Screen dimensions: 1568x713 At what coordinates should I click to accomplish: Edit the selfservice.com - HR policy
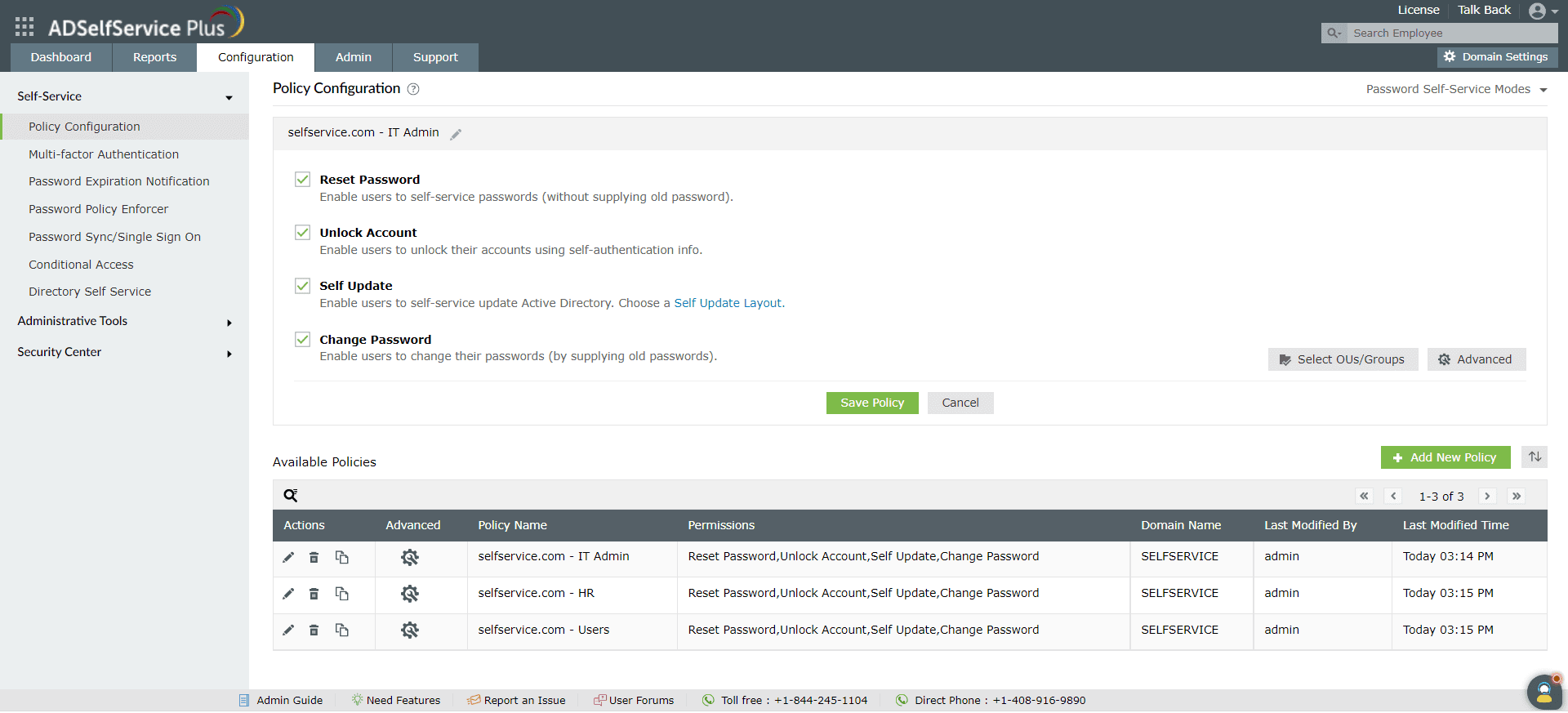pyautogui.click(x=288, y=594)
